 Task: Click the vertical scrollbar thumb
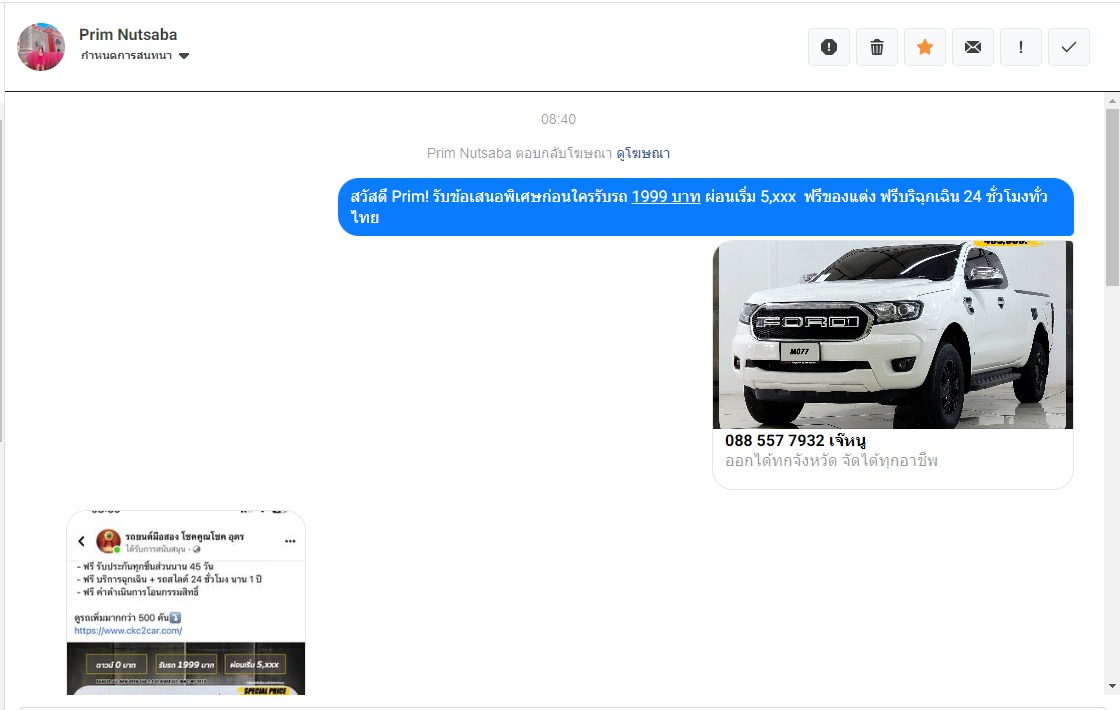click(x=1112, y=200)
